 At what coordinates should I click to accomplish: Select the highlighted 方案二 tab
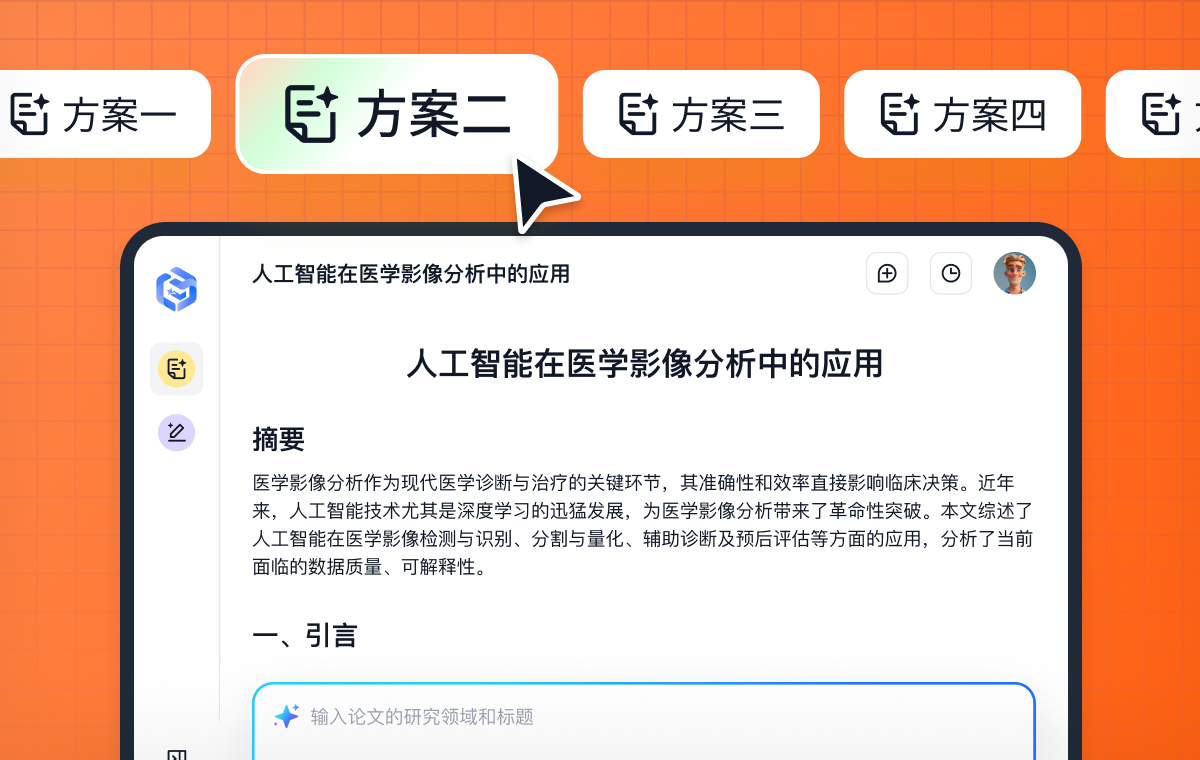396,113
